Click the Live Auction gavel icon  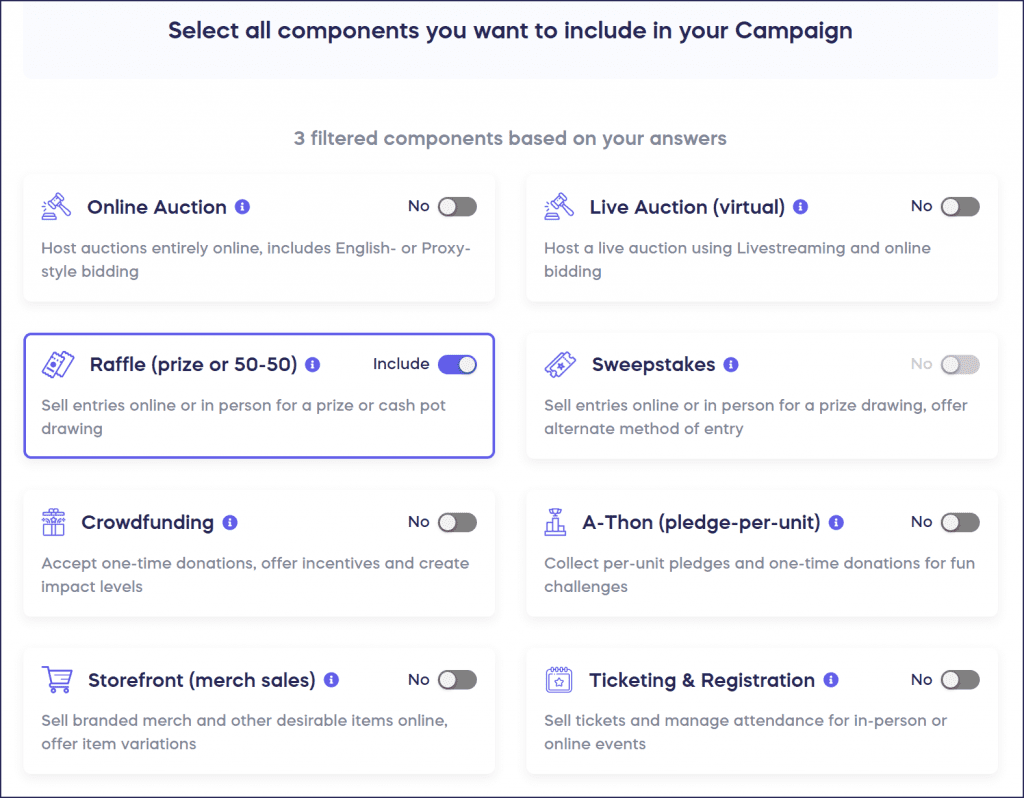[560, 207]
